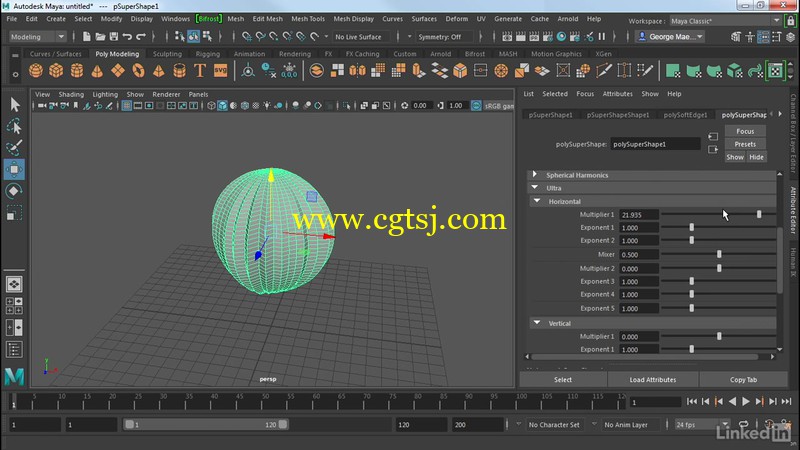Screen dimensions: 800x450
Task: Create a polygon cylinder from shelf
Action: tap(77, 70)
